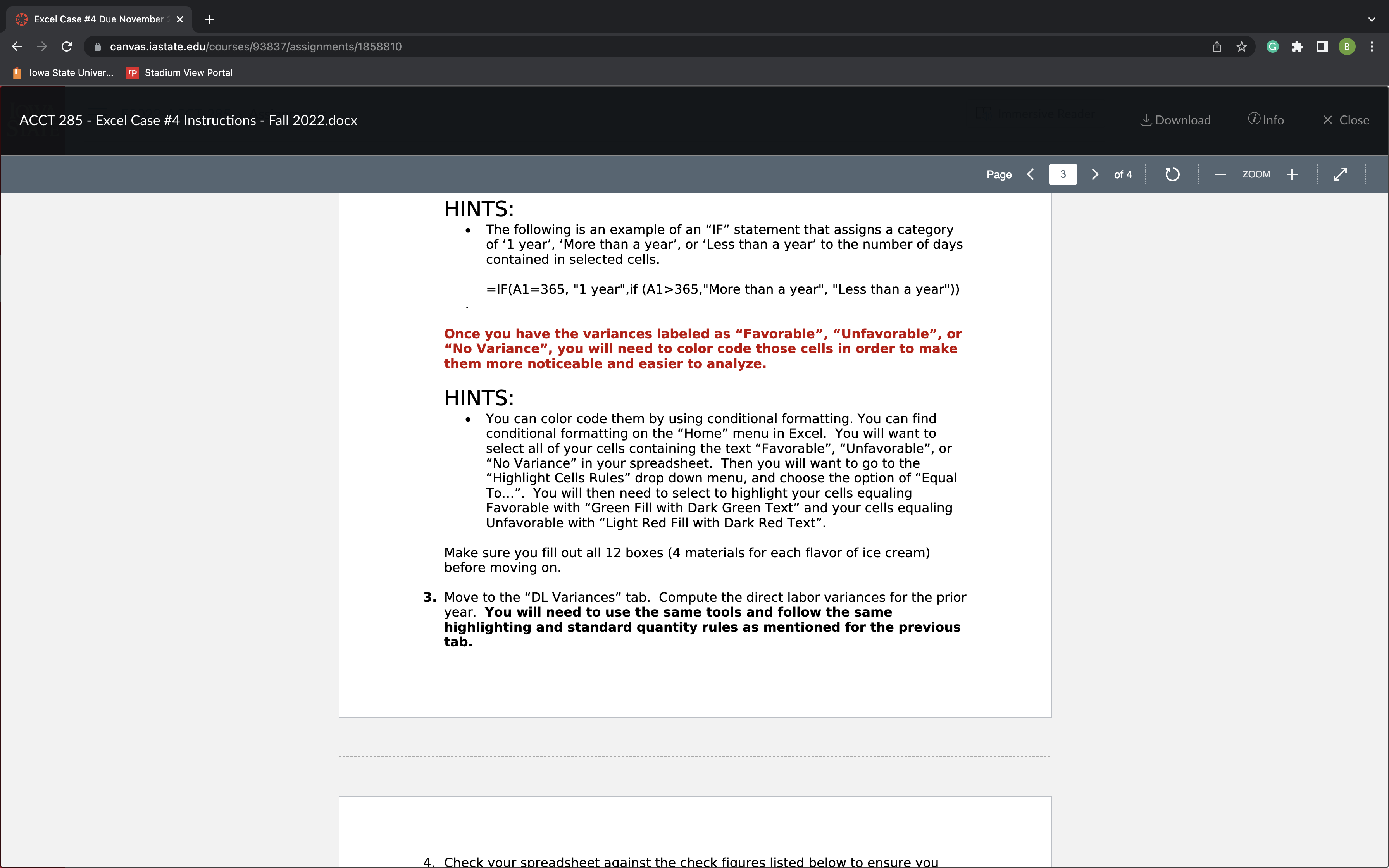This screenshot has height=868, width=1389.
Task: Toggle the browser side panel
Action: (1322, 46)
